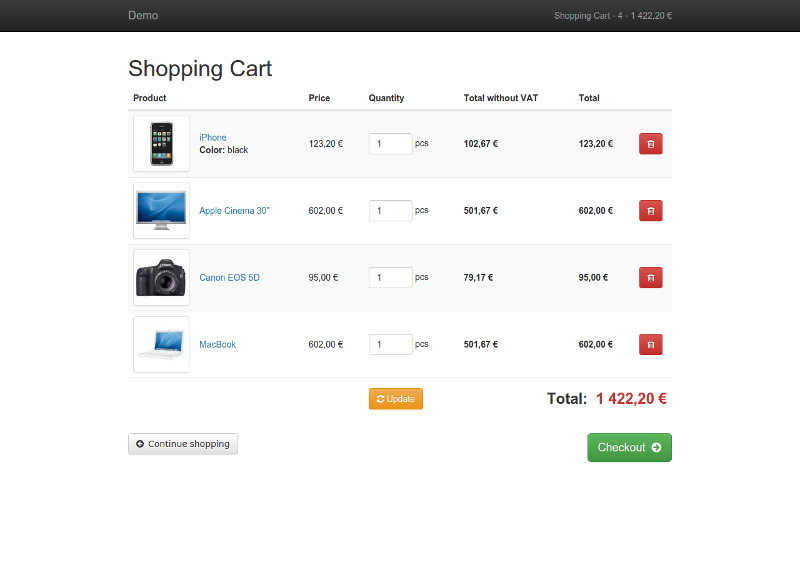Image resolution: width=800 pixels, height=587 pixels.
Task: Focus the iPhone quantity field
Action: [x=390, y=144]
